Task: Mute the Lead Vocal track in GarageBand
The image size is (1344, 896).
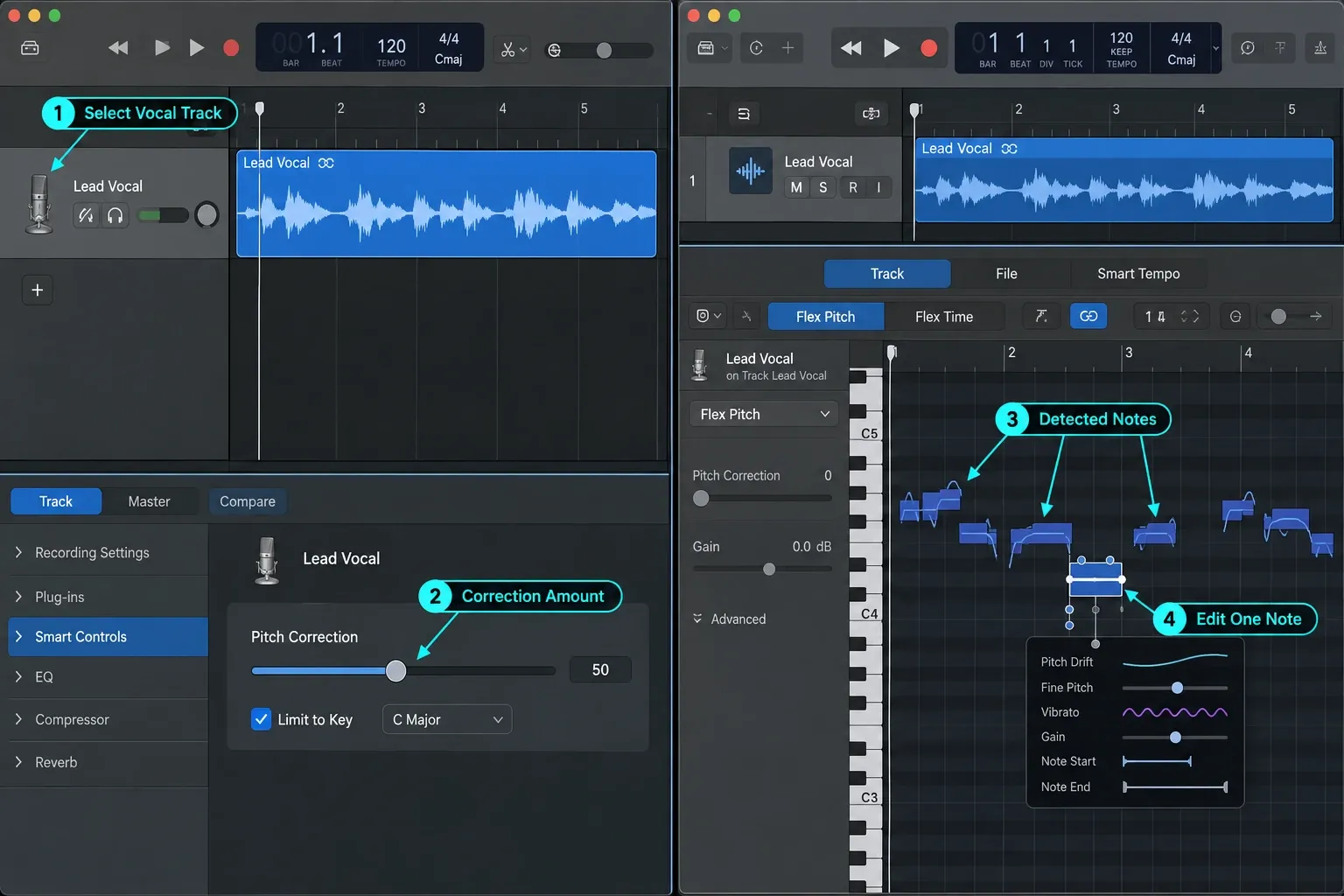Action: tap(86, 215)
